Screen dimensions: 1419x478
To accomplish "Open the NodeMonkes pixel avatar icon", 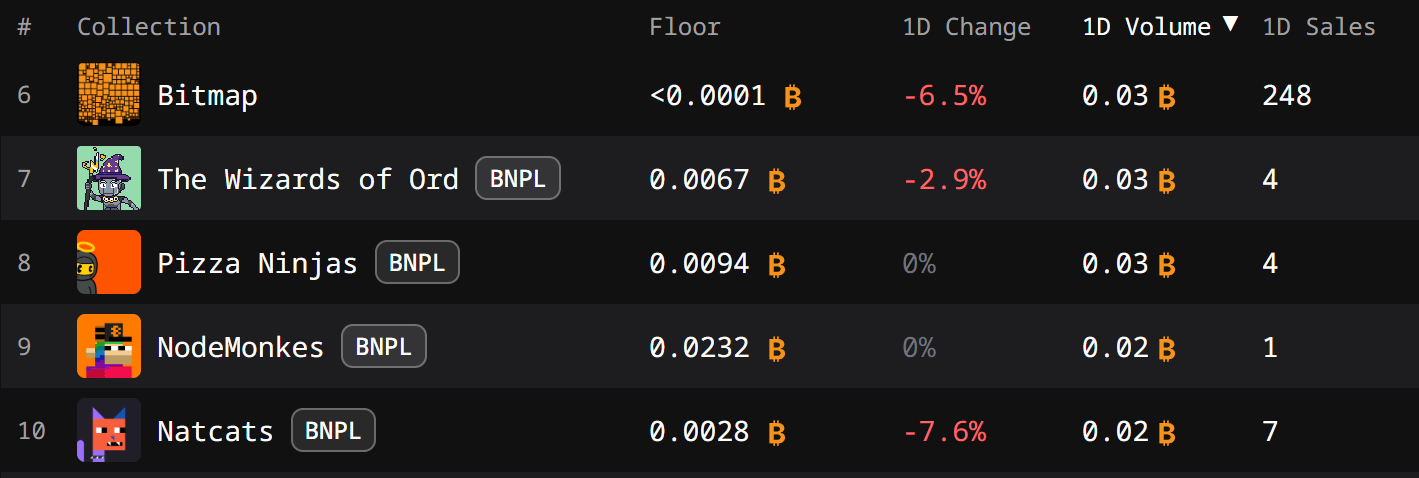I will [x=109, y=346].
